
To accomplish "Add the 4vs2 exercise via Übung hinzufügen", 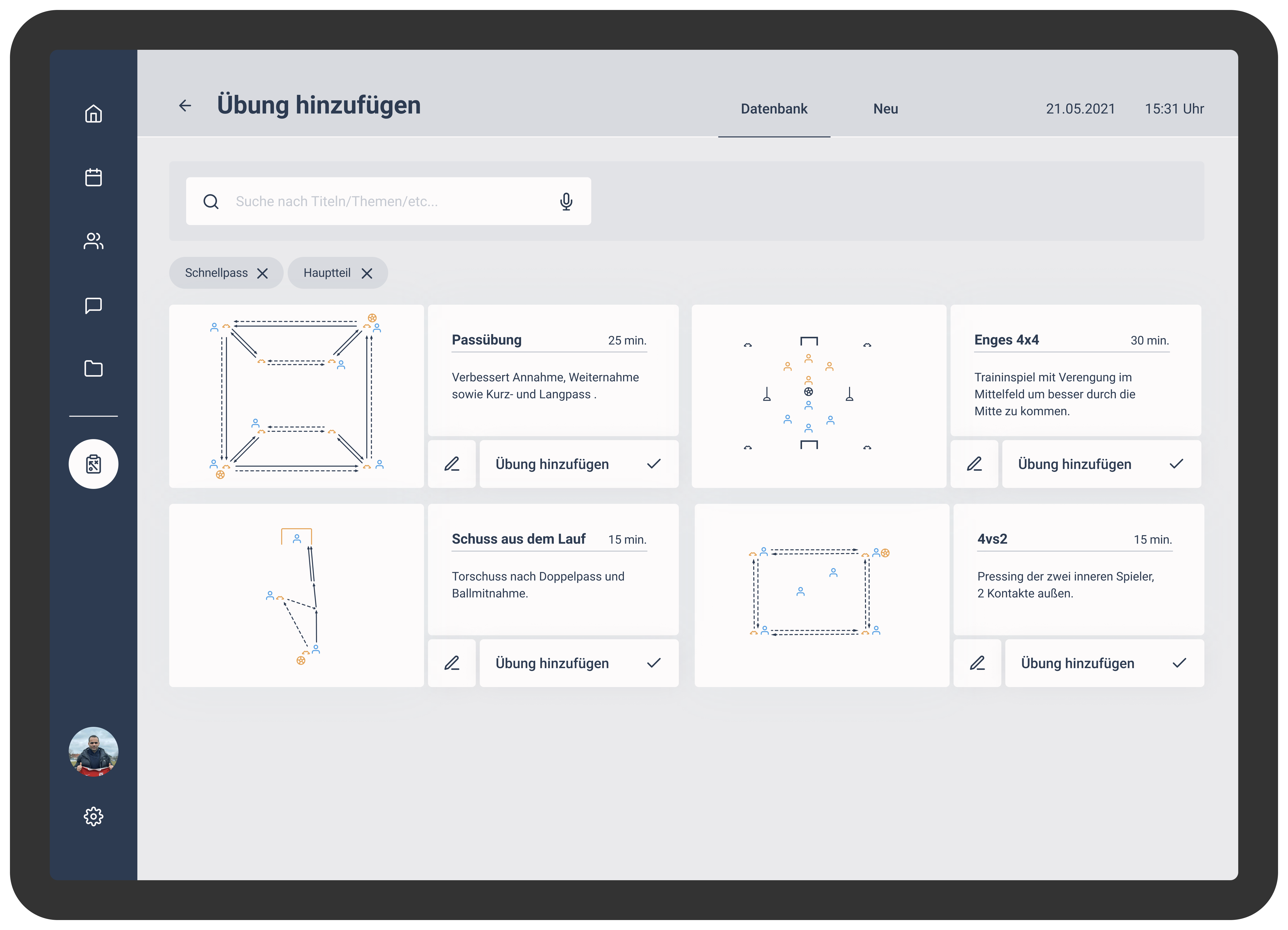I will coord(1105,663).
